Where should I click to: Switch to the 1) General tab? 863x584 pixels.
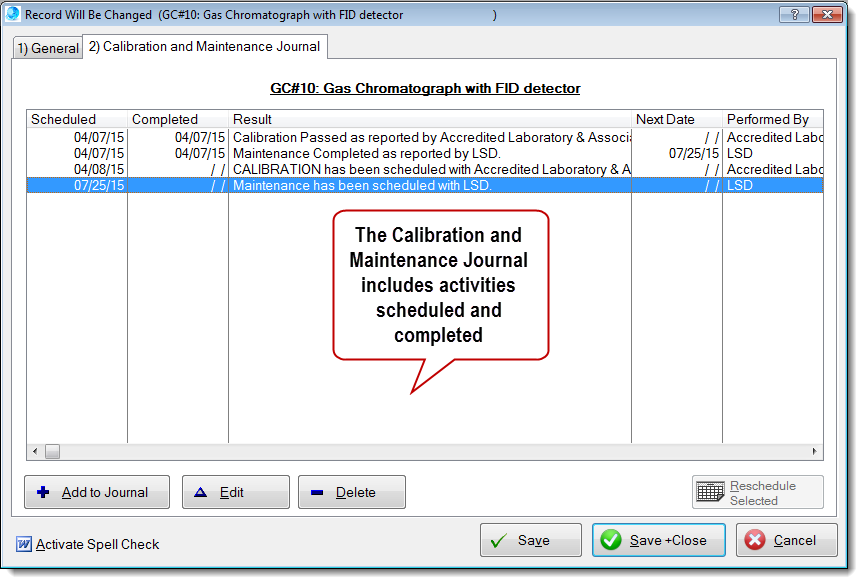click(47, 48)
